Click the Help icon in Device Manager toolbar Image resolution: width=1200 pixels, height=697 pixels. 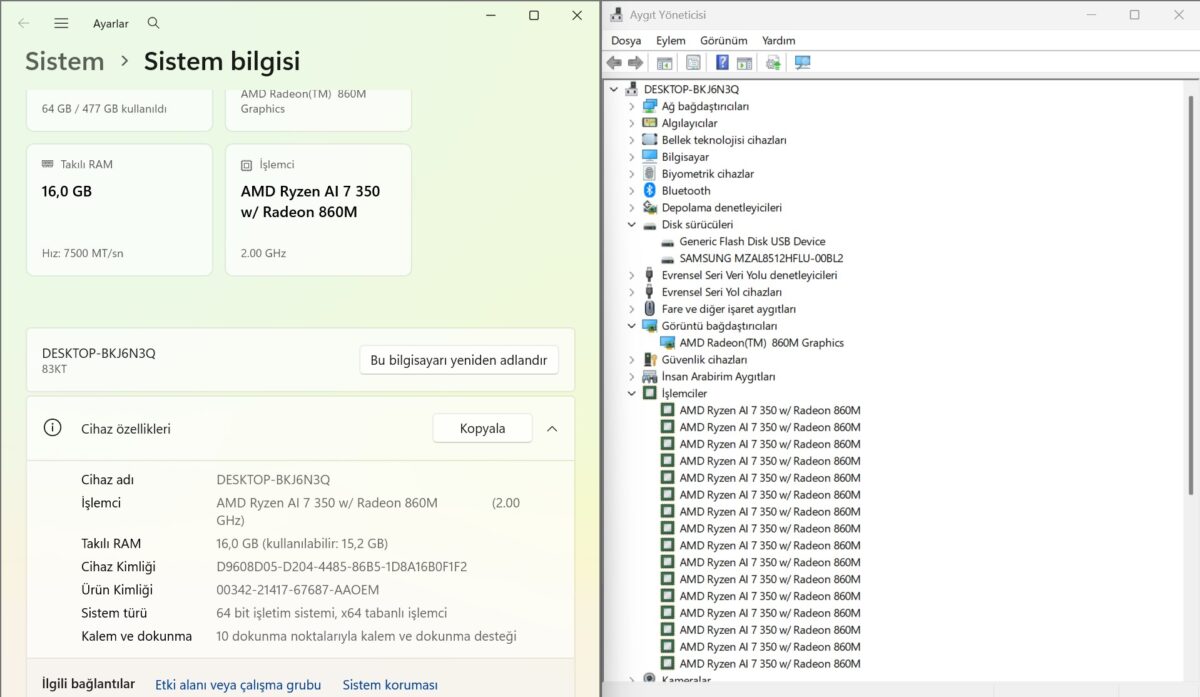[x=722, y=63]
